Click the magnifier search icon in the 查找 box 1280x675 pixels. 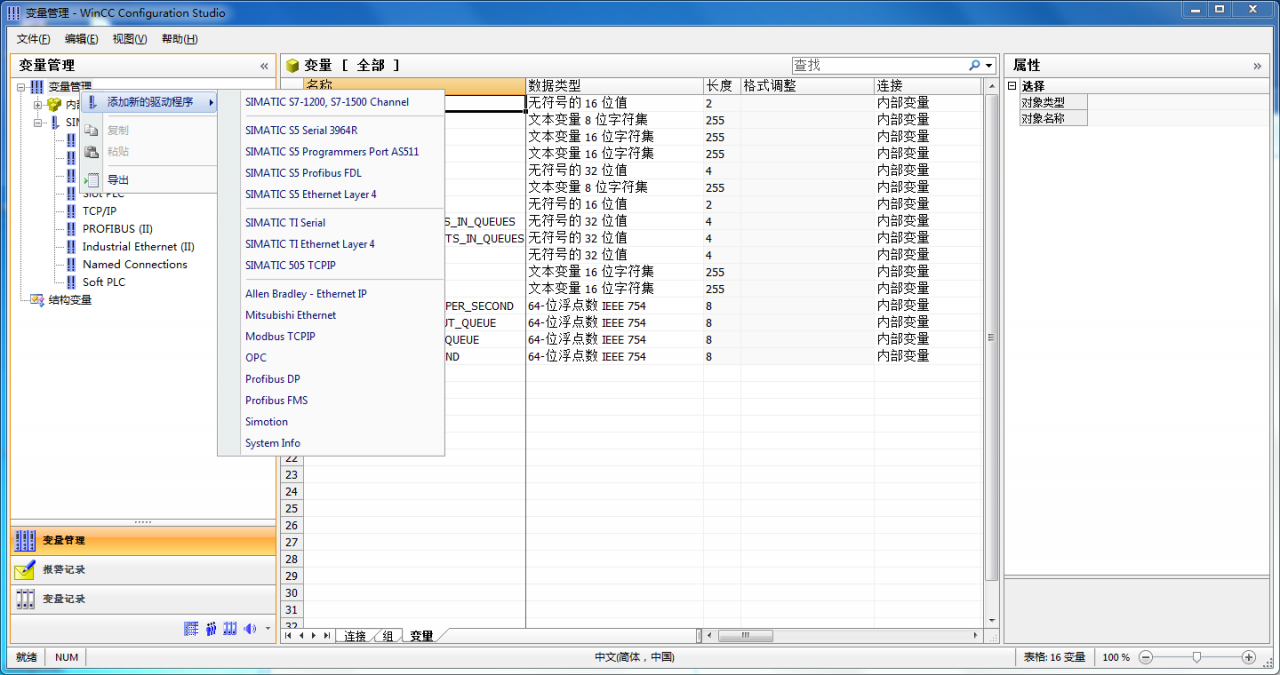[975, 65]
